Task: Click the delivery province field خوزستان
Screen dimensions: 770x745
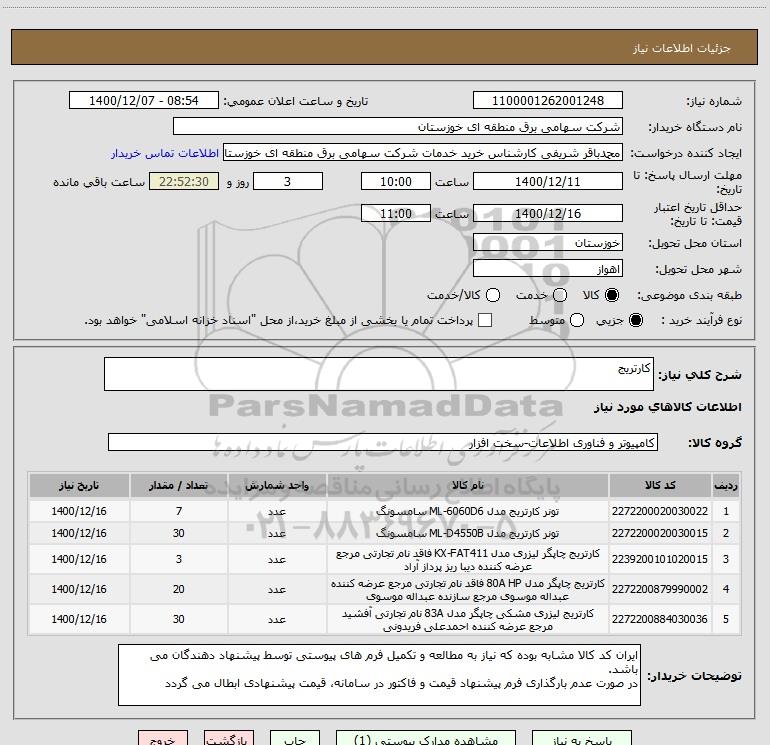Action: [548, 243]
